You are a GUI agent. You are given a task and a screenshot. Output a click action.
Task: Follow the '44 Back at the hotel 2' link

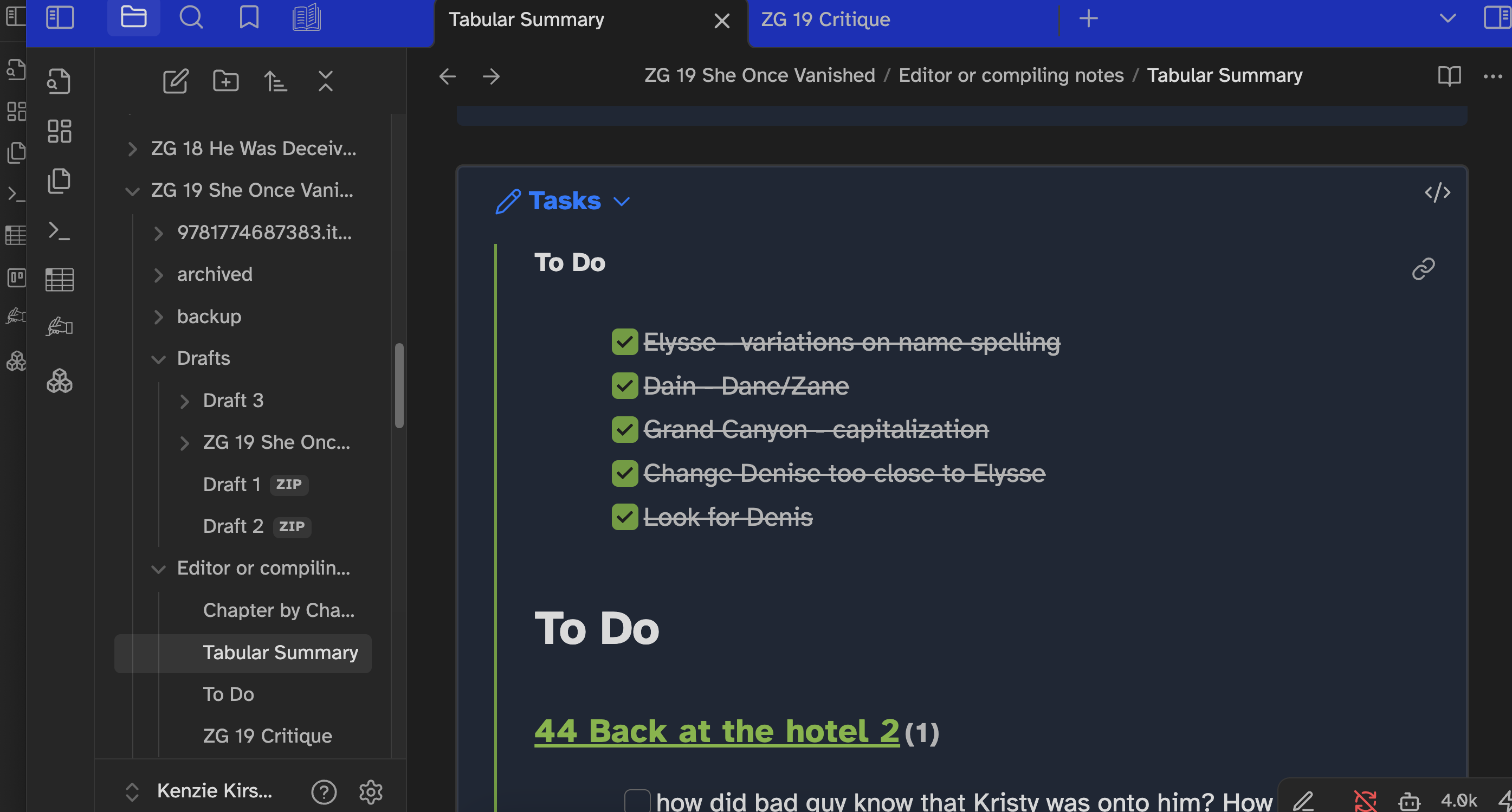(x=716, y=732)
